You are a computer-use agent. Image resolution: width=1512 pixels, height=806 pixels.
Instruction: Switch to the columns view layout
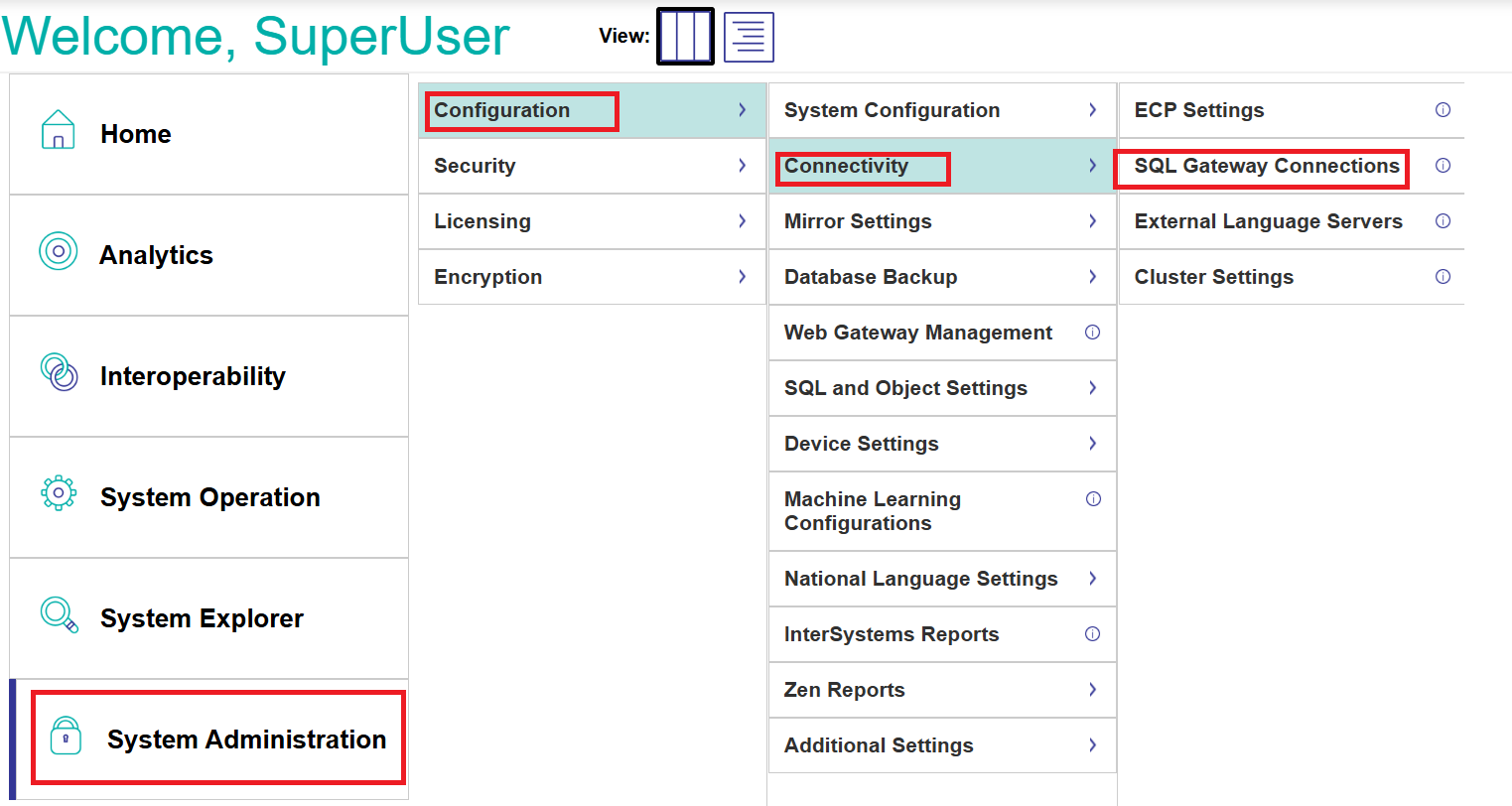(x=685, y=37)
